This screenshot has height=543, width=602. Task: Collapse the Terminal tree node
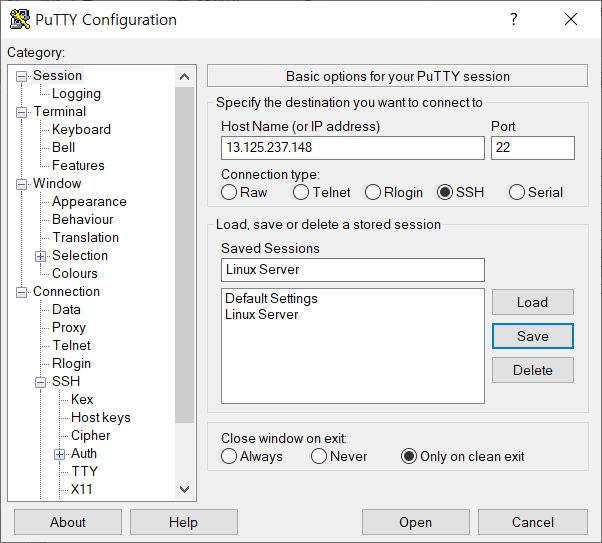(22, 112)
